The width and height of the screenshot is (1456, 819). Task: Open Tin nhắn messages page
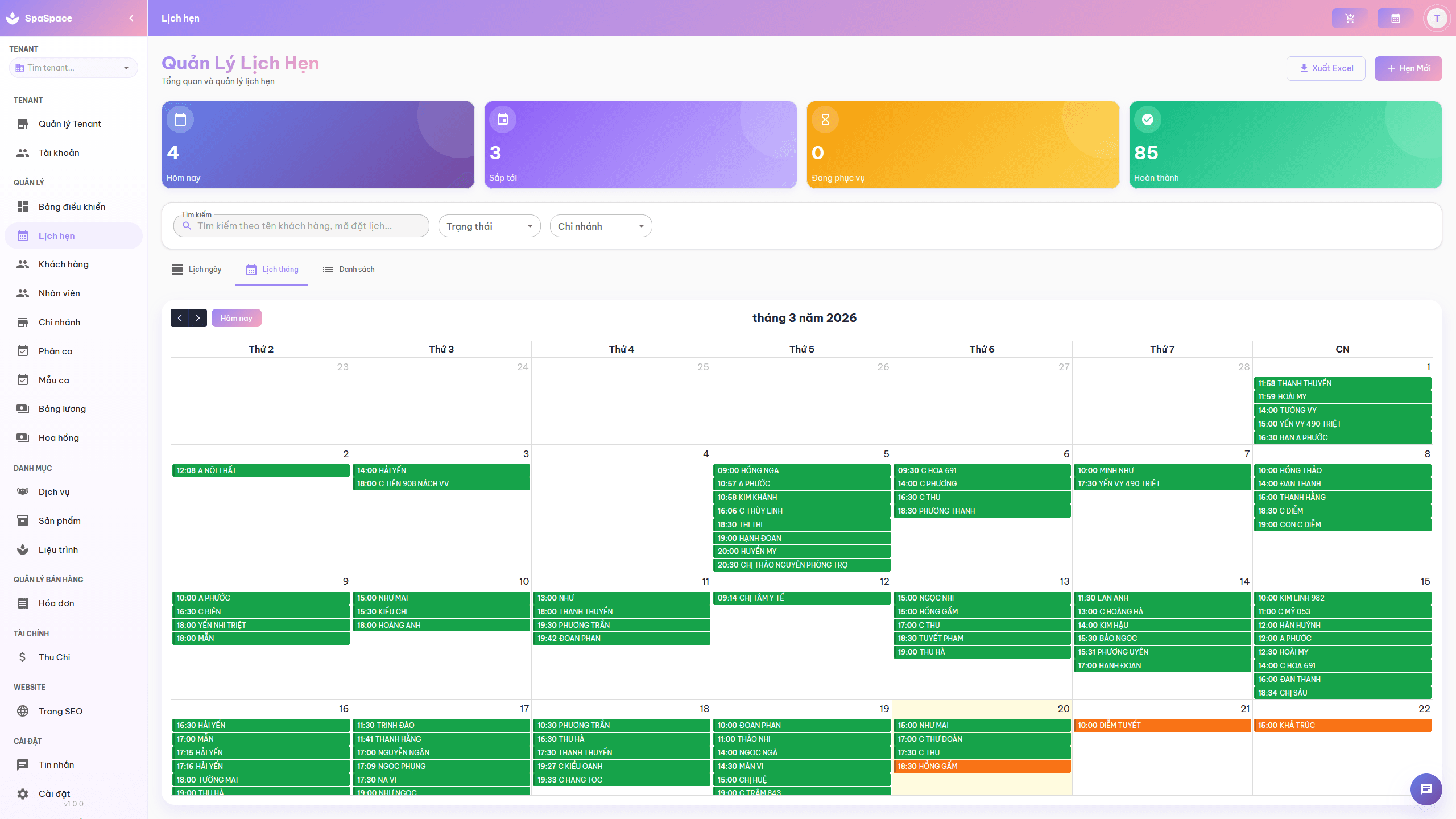56,764
